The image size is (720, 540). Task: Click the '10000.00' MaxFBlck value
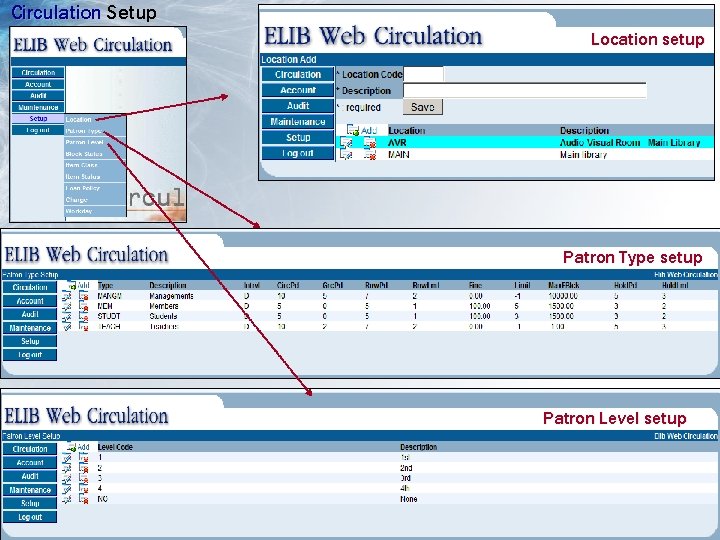coord(563,296)
